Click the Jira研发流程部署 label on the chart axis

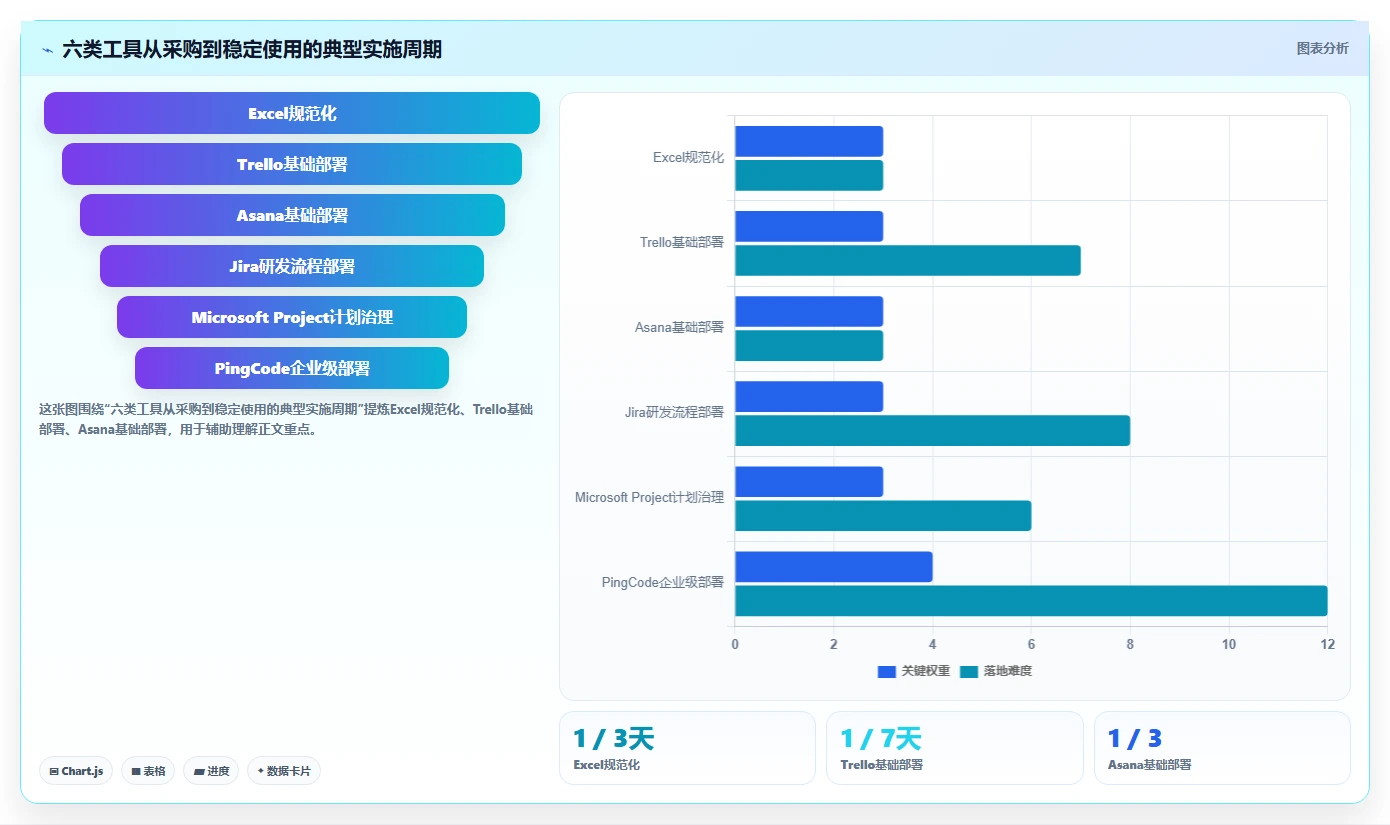click(674, 413)
